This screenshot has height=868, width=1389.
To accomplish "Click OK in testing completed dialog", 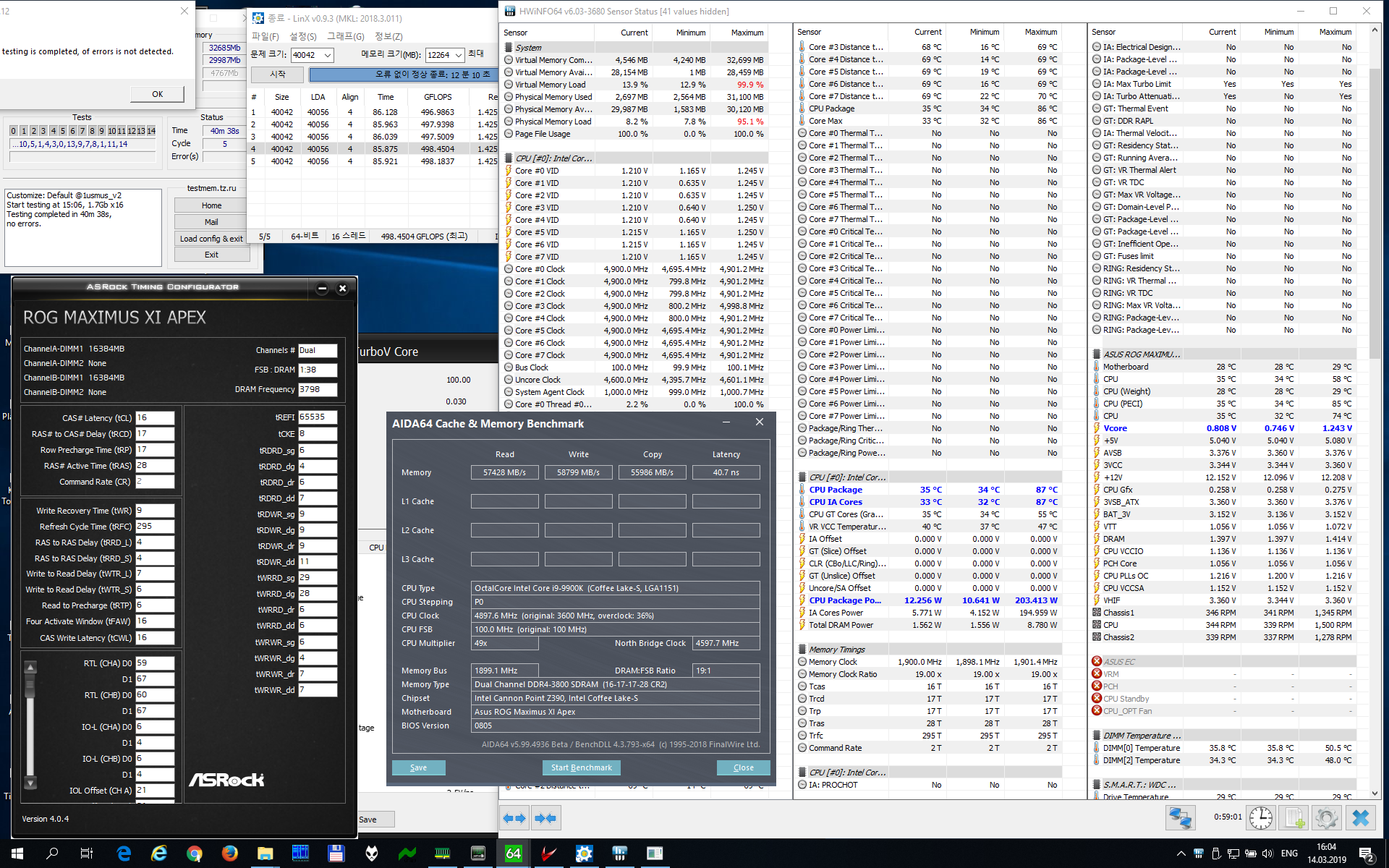I will coord(157,94).
